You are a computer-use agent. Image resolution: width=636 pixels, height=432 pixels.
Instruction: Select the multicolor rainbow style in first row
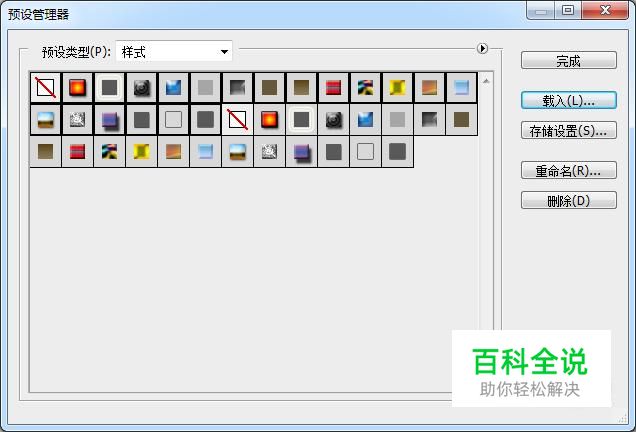click(365, 87)
